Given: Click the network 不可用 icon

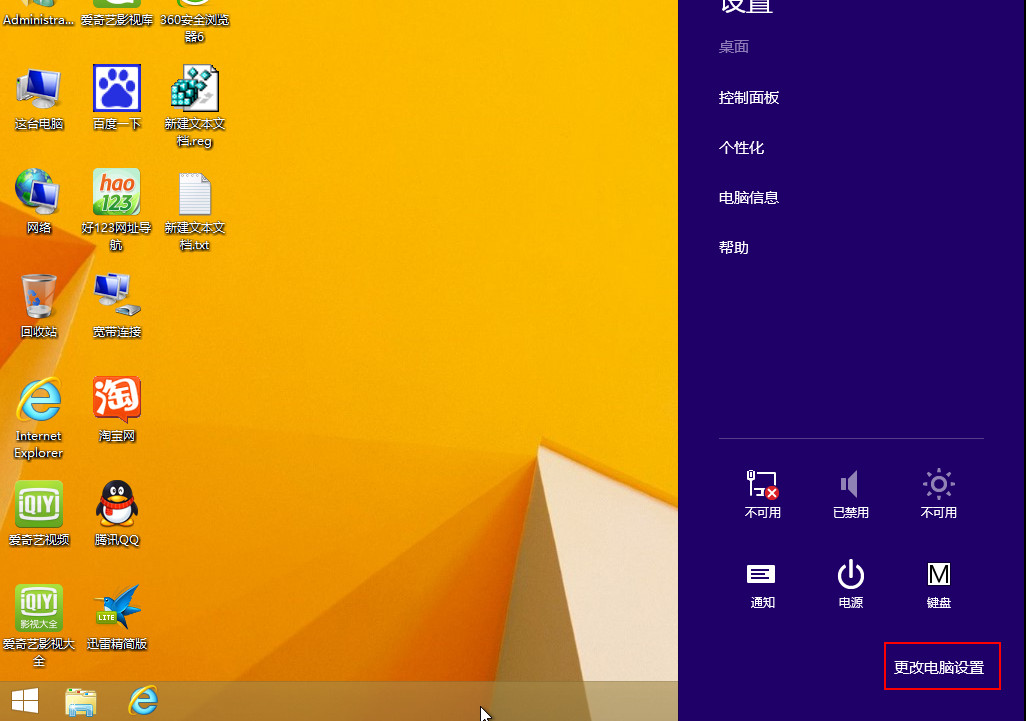Looking at the screenshot, I should pos(762,494).
